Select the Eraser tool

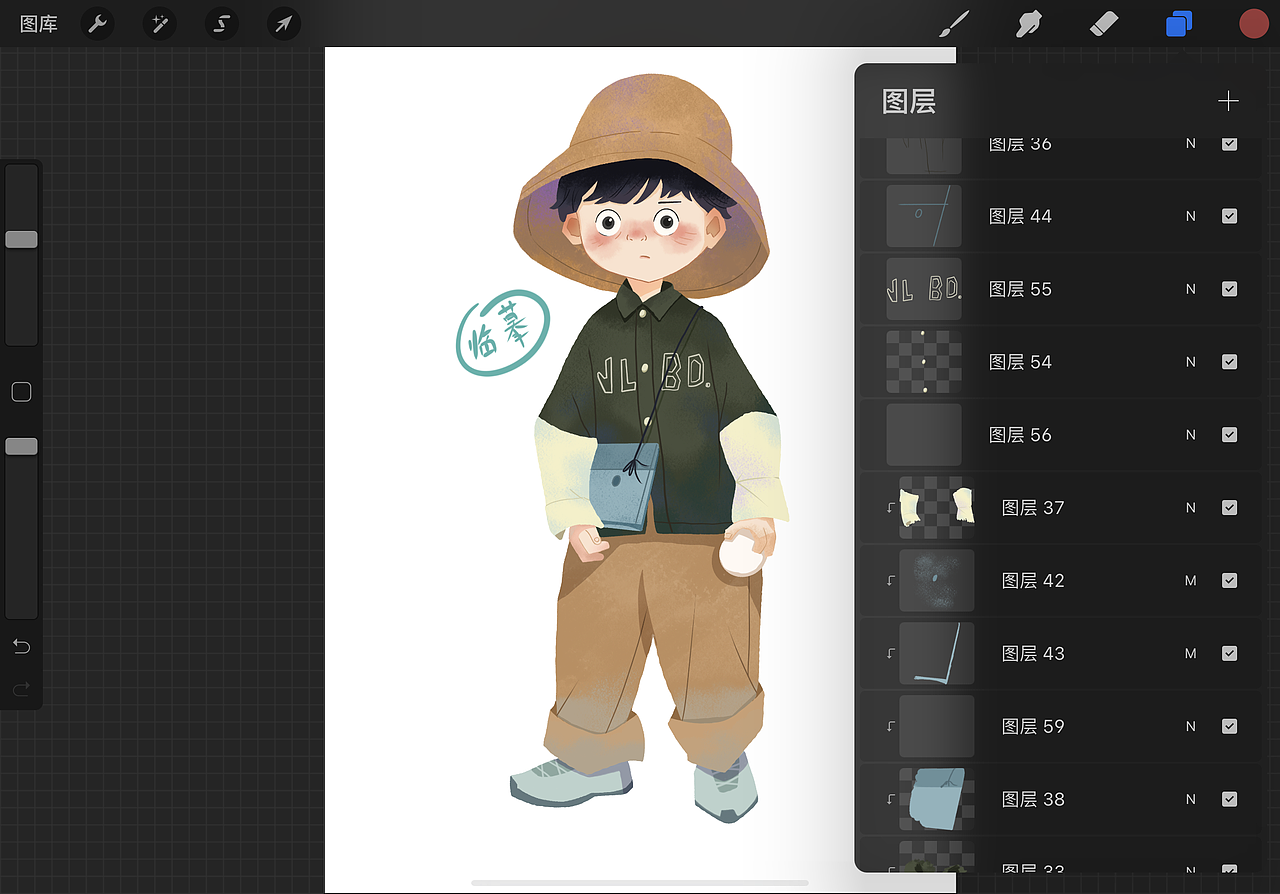coord(1103,24)
